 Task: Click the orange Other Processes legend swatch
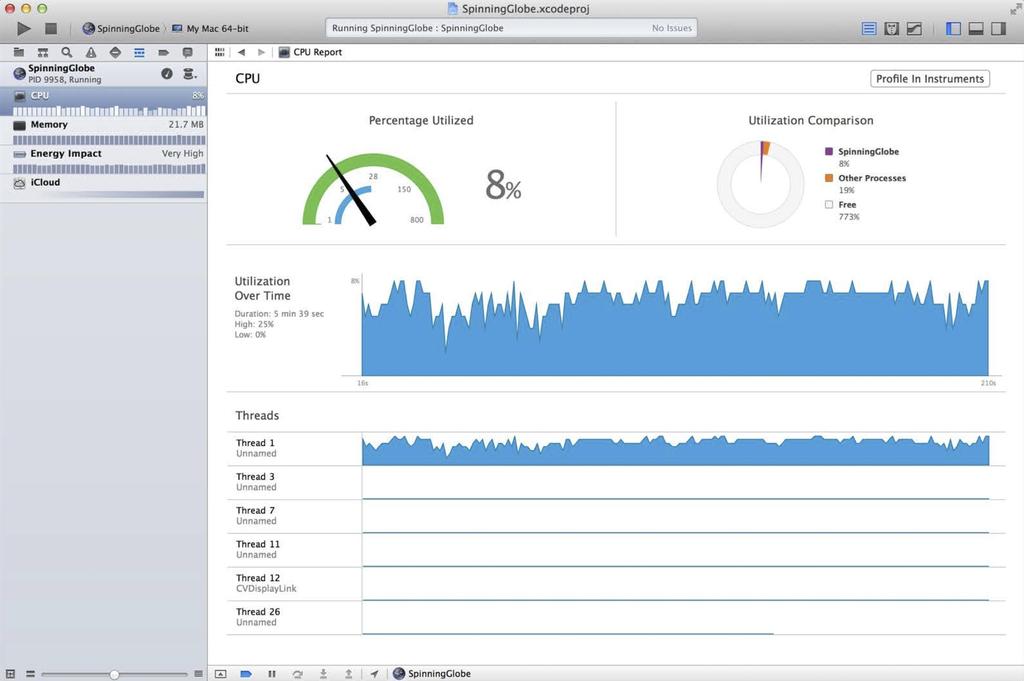click(x=829, y=178)
